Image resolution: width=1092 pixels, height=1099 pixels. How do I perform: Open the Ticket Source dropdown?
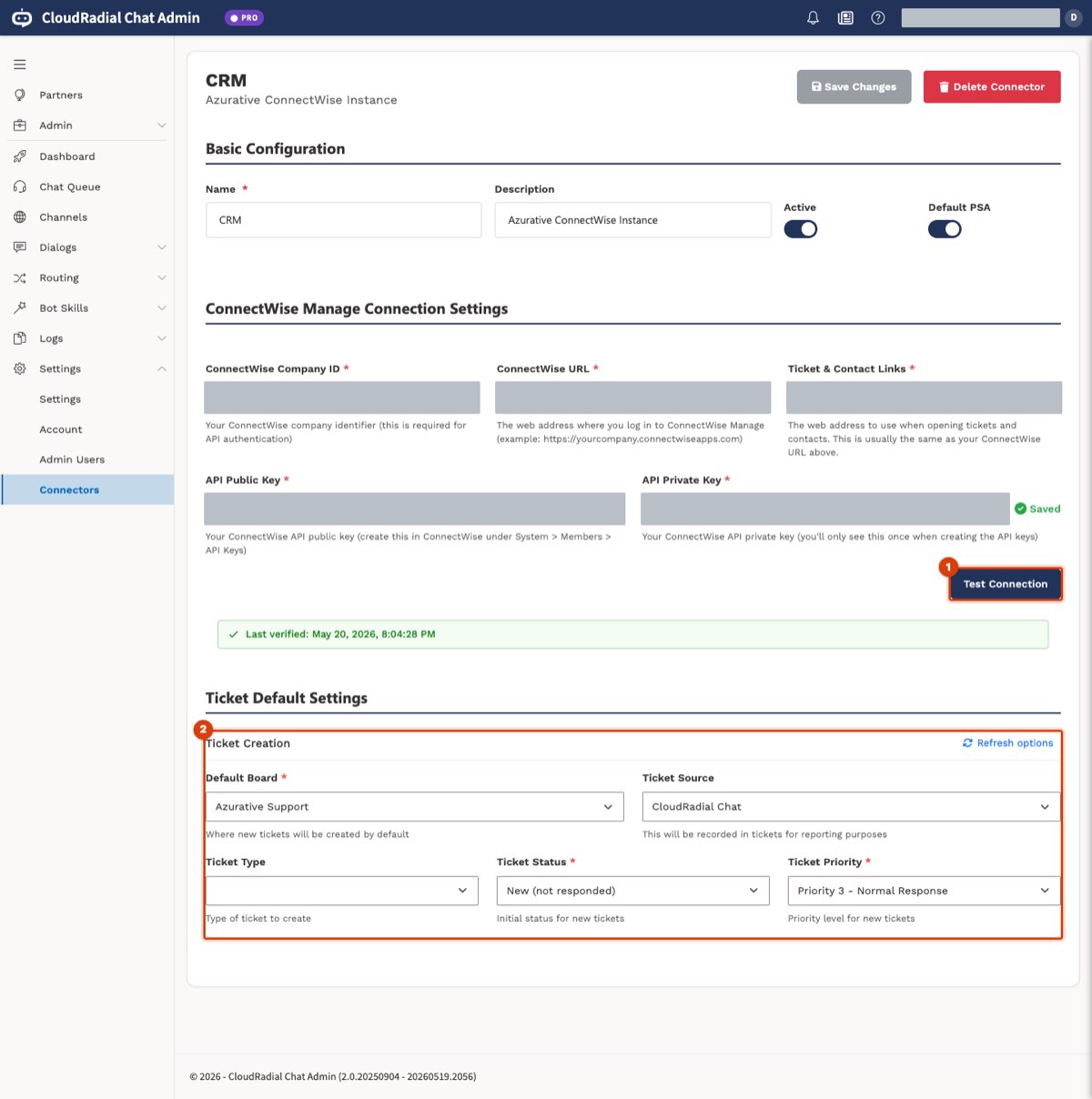pyautogui.click(x=852, y=807)
